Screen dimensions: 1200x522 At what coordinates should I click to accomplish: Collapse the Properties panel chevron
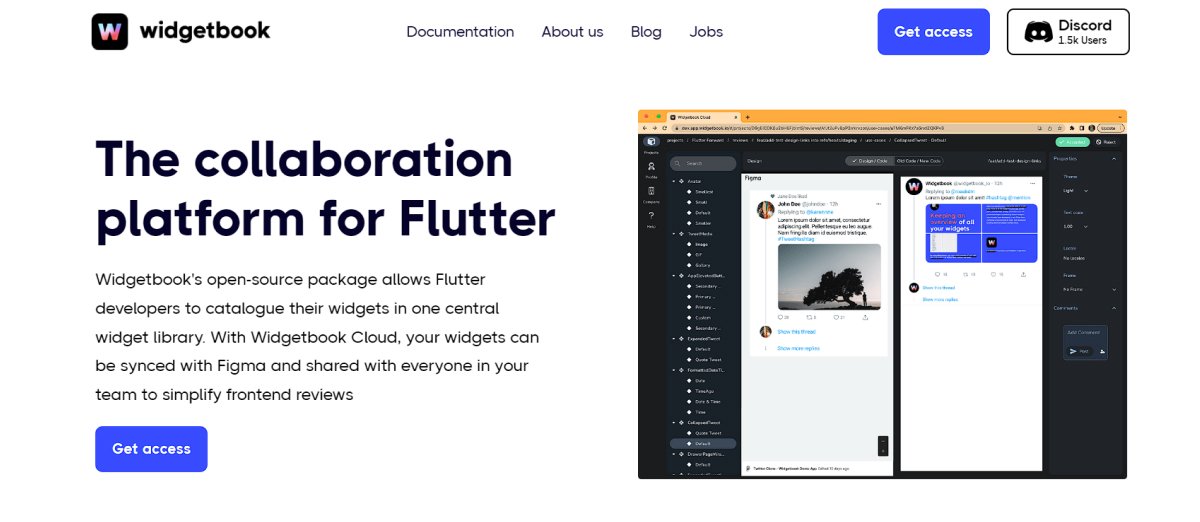[1116, 159]
